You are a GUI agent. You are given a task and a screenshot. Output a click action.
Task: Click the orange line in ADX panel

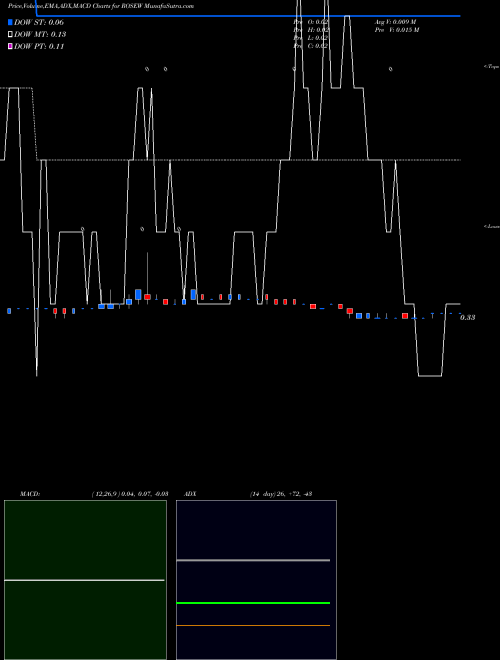click(x=253, y=625)
